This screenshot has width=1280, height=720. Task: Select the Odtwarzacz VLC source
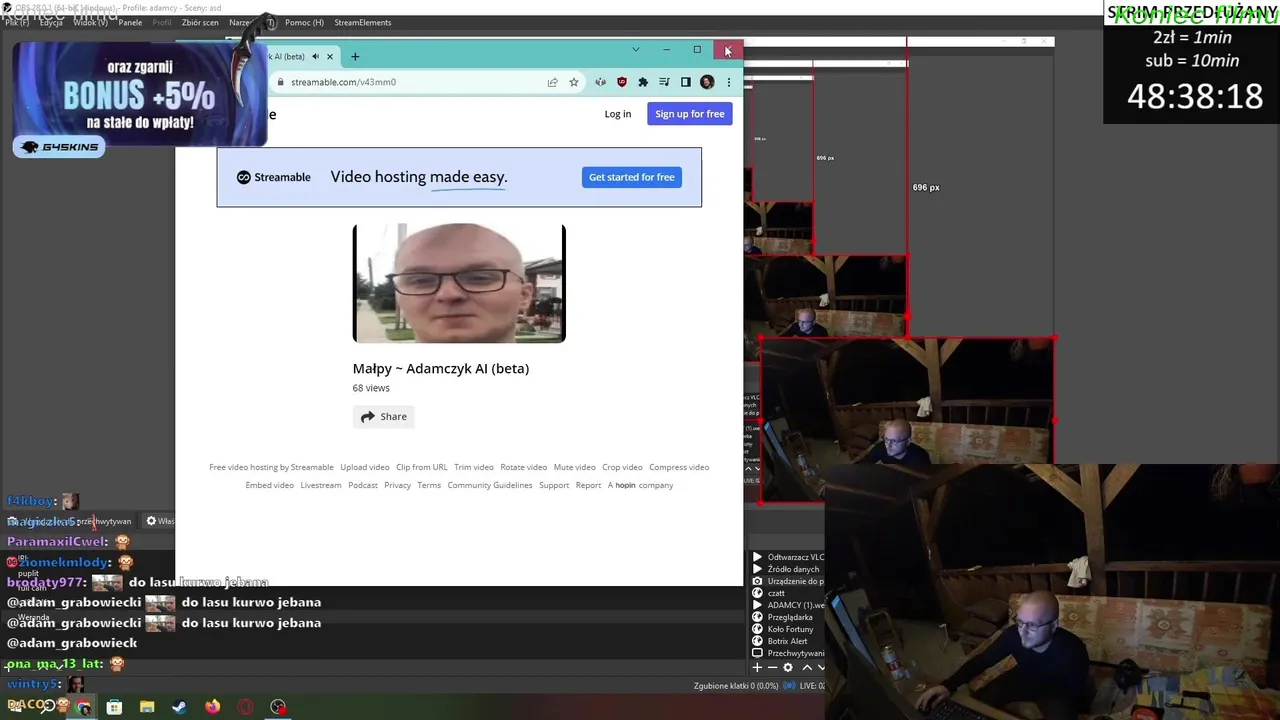pos(787,557)
